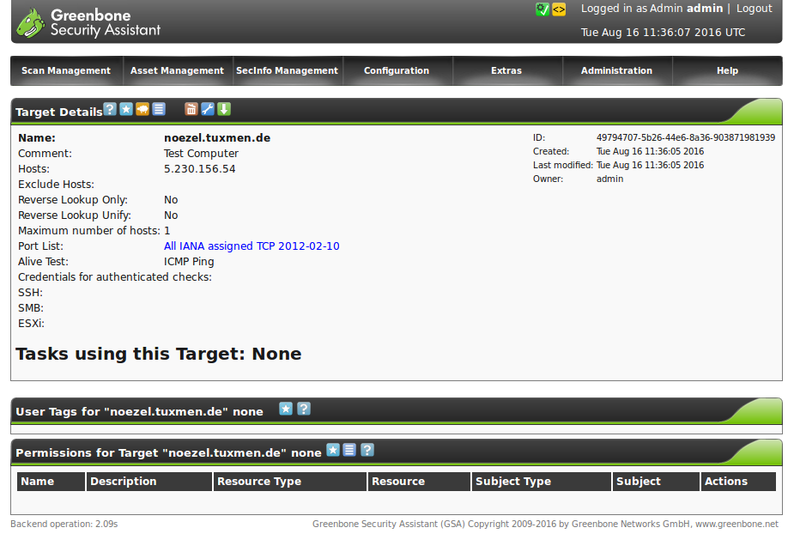Click the Greenbone Security Assistant copyright footer text

coord(545,524)
